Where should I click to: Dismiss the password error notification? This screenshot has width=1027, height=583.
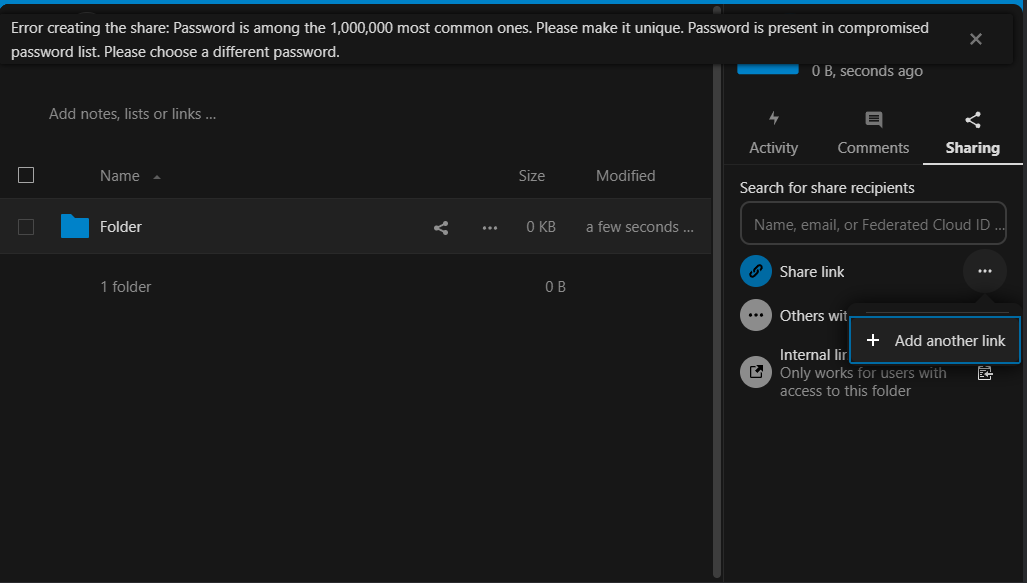975,39
